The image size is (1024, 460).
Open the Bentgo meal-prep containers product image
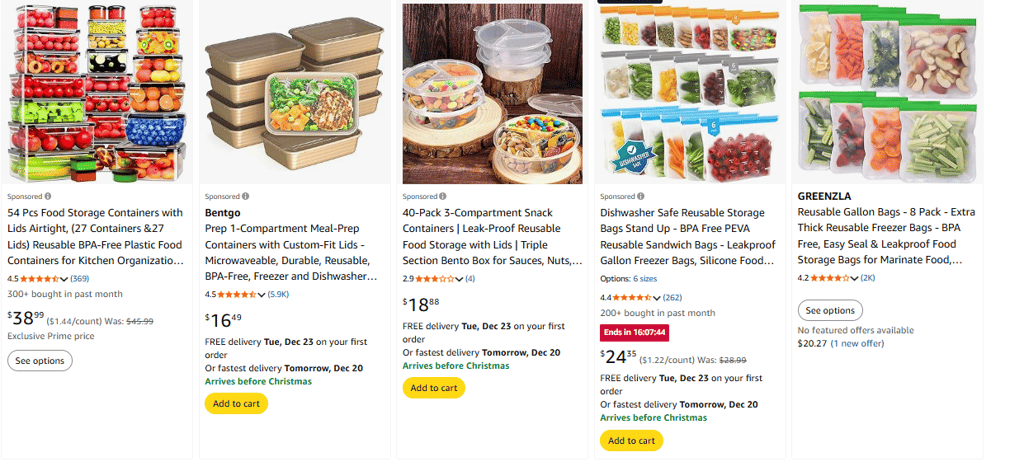click(295, 93)
